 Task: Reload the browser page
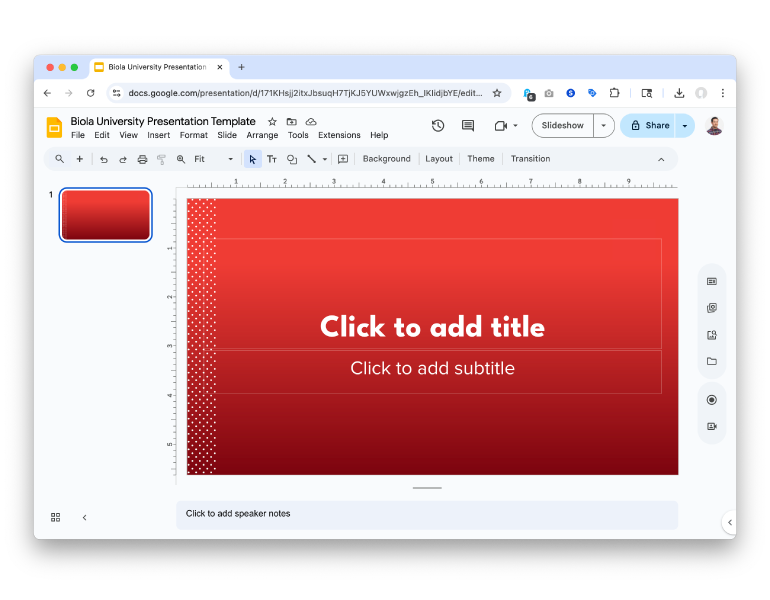point(90,93)
